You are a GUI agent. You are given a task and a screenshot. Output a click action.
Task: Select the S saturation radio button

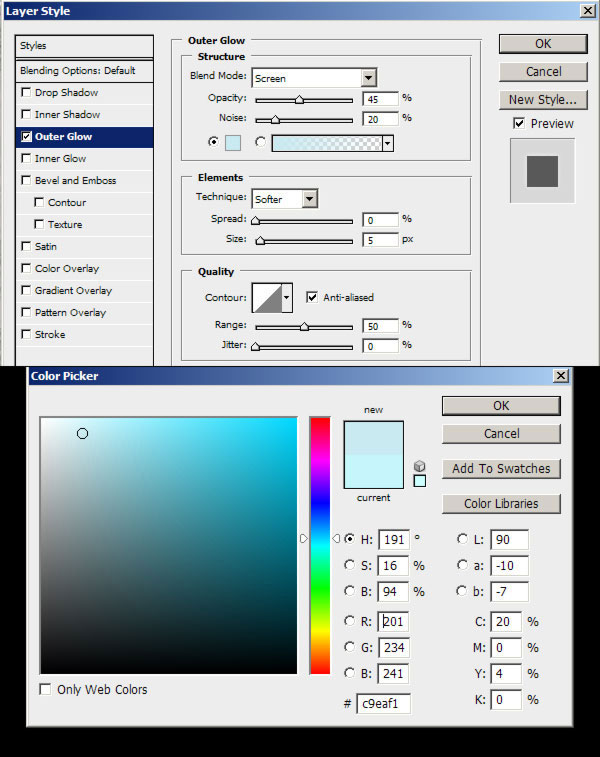click(349, 565)
